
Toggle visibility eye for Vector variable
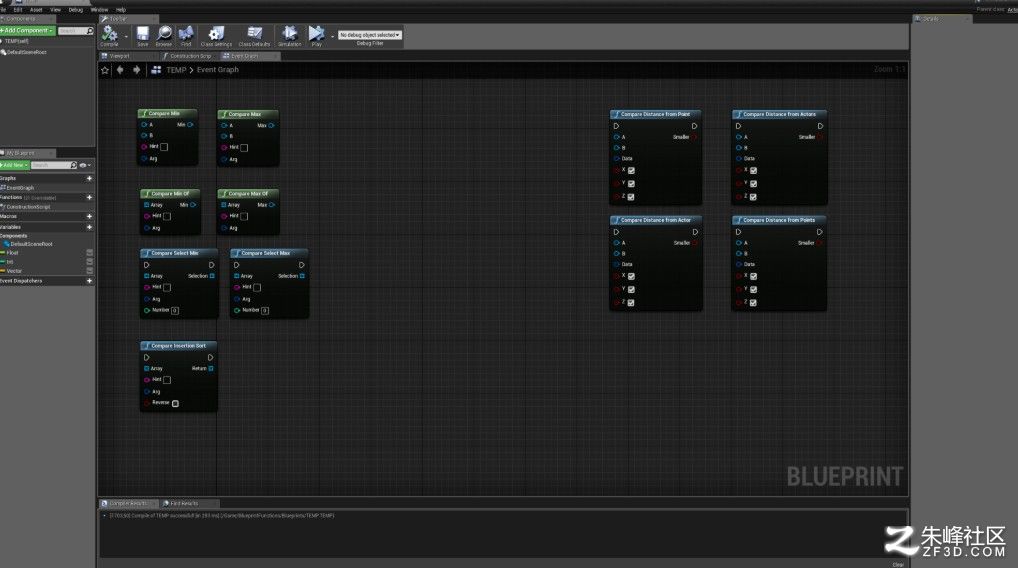tap(90, 270)
